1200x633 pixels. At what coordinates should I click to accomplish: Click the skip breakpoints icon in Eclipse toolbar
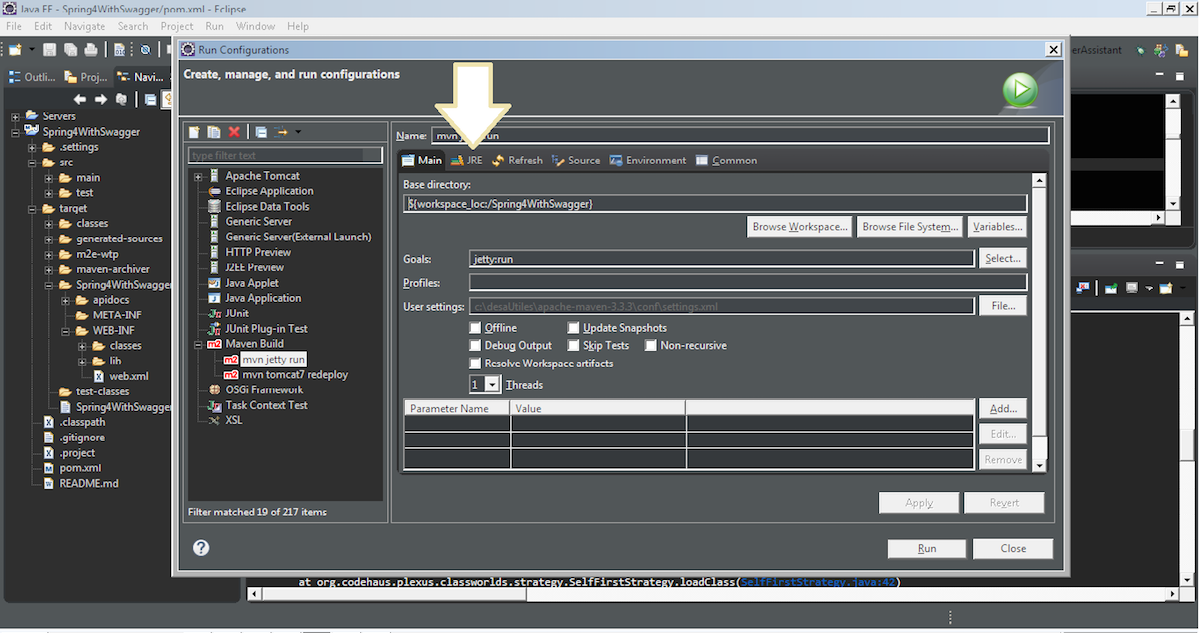[x=145, y=49]
